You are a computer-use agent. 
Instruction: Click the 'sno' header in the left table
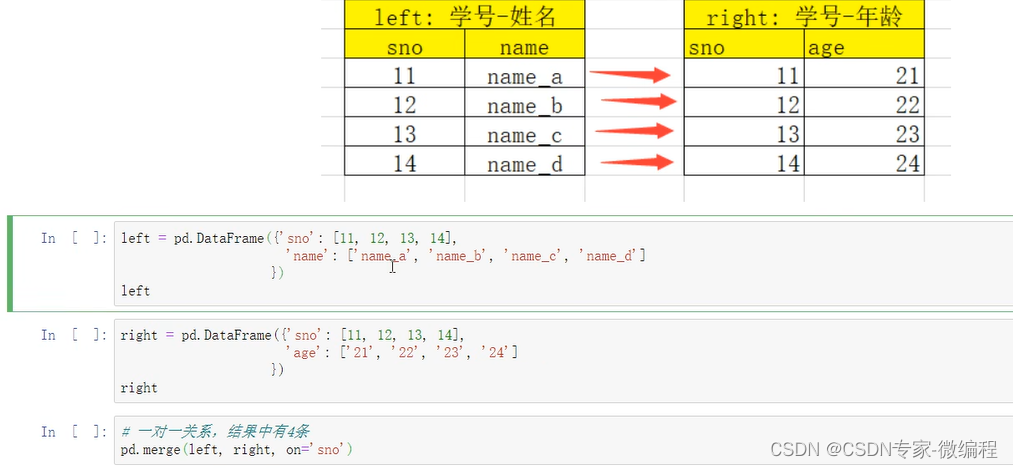pos(405,44)
